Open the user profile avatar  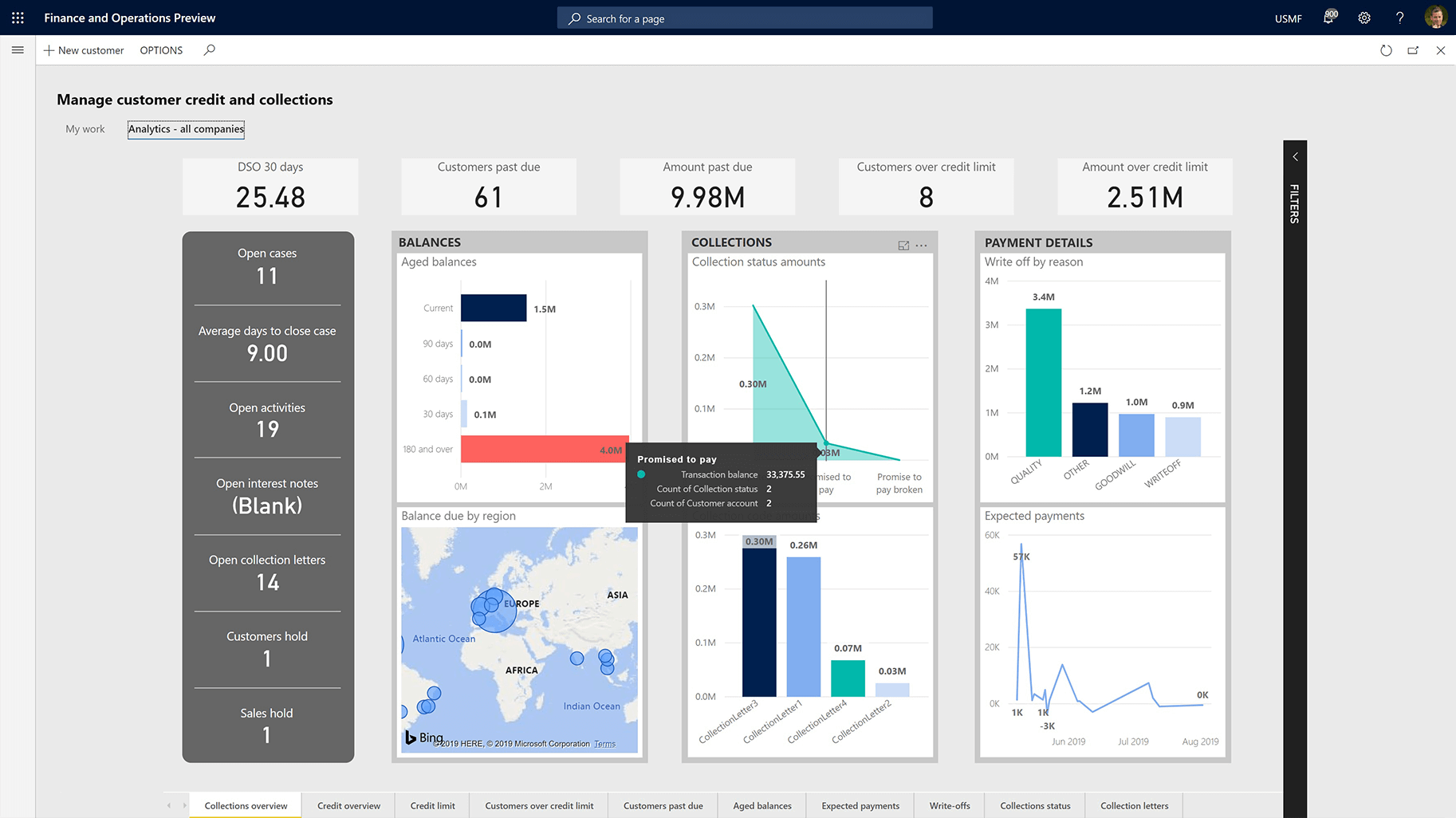[1436, 18]
